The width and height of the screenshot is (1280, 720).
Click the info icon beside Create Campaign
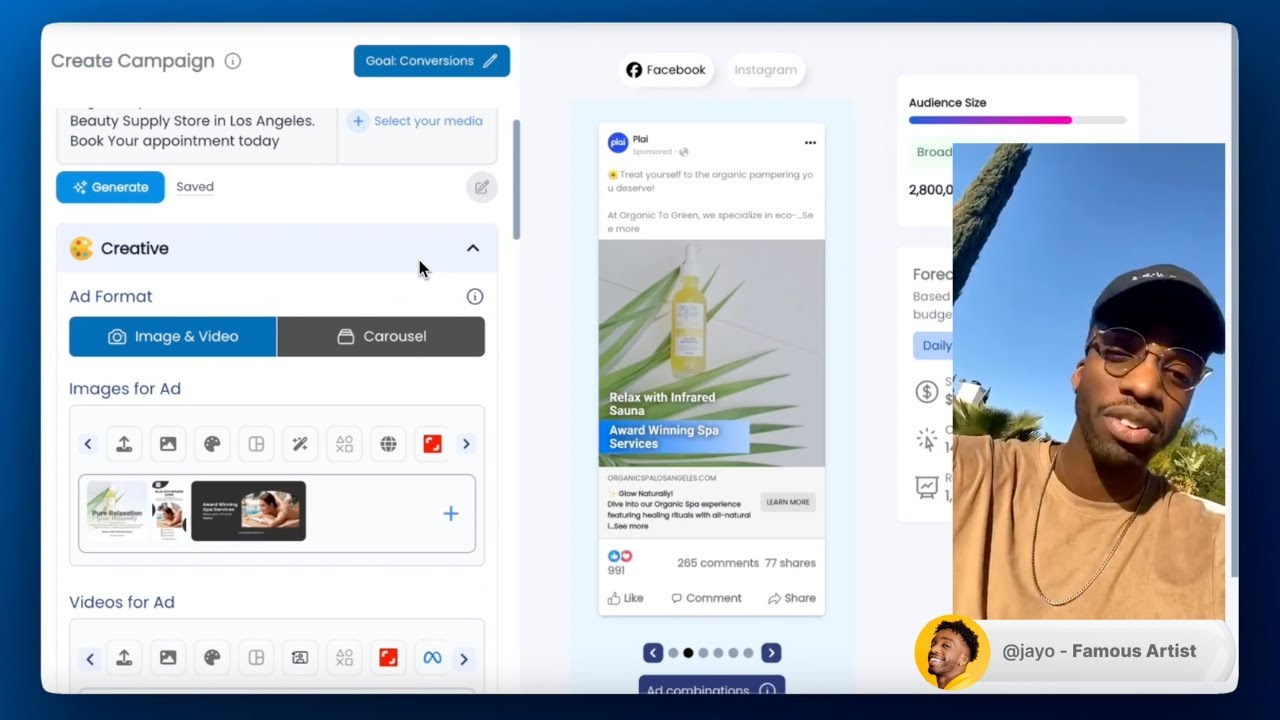click(233, 61)
